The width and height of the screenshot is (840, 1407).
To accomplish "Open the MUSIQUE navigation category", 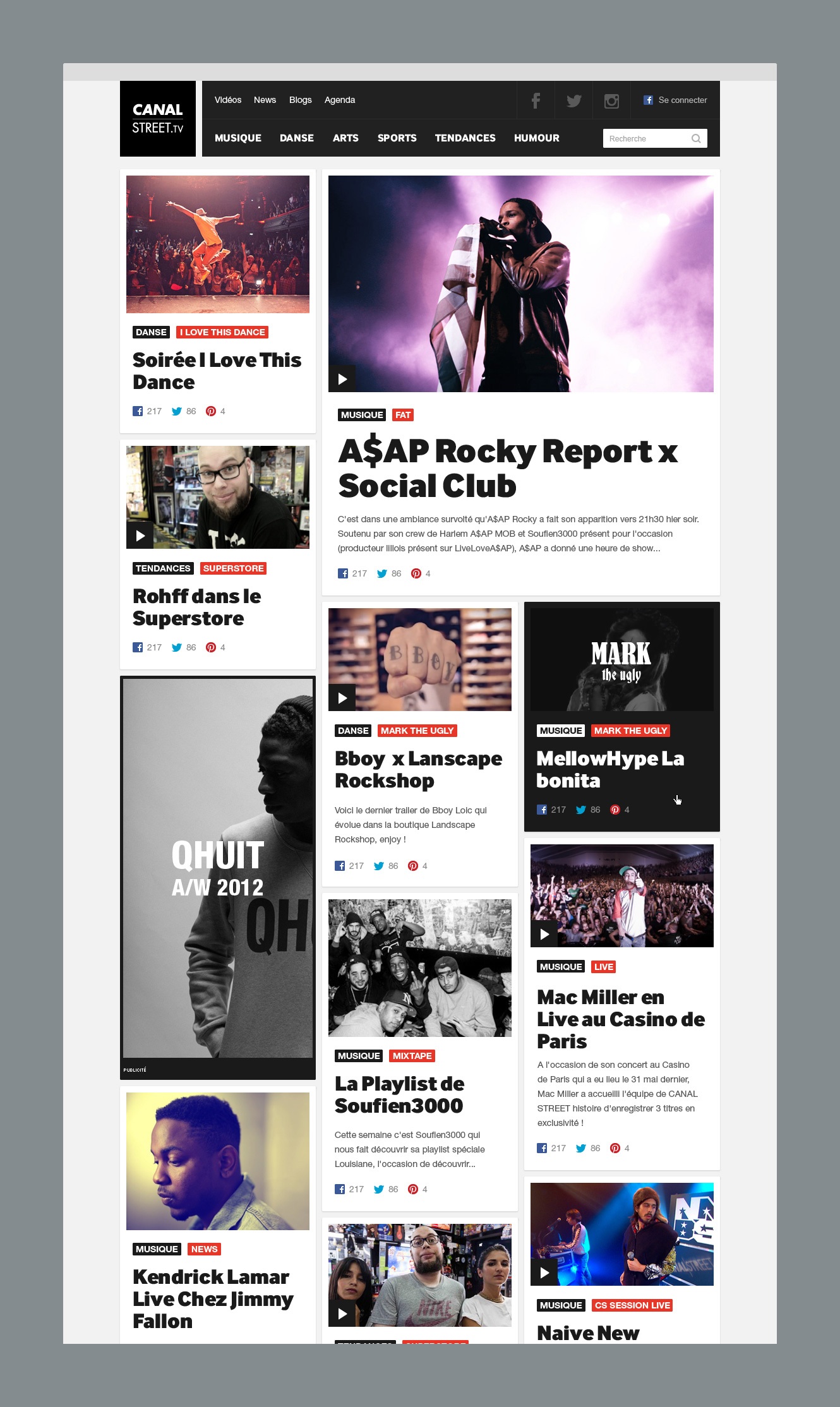I will [x=238, y=138].
